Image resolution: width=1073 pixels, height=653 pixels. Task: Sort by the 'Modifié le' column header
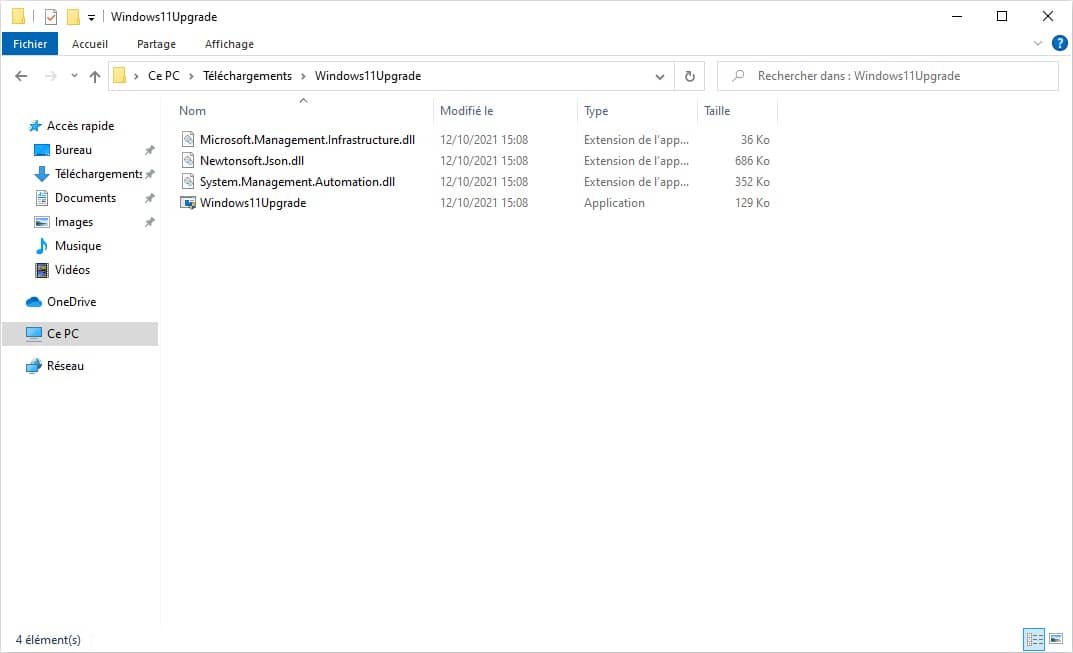click(x=466, y=111)
